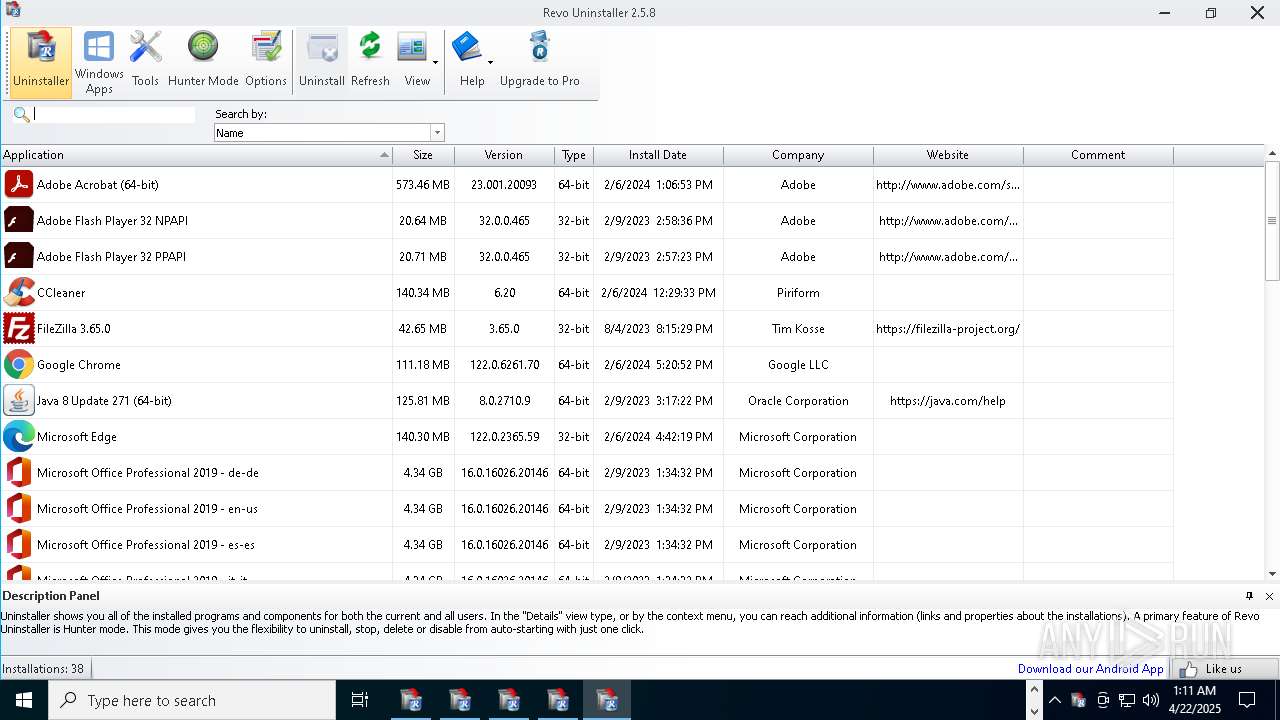Viewport: 1280px width, 720px height.
Task: Open the Windows Apps view
Action: (99, 62)
